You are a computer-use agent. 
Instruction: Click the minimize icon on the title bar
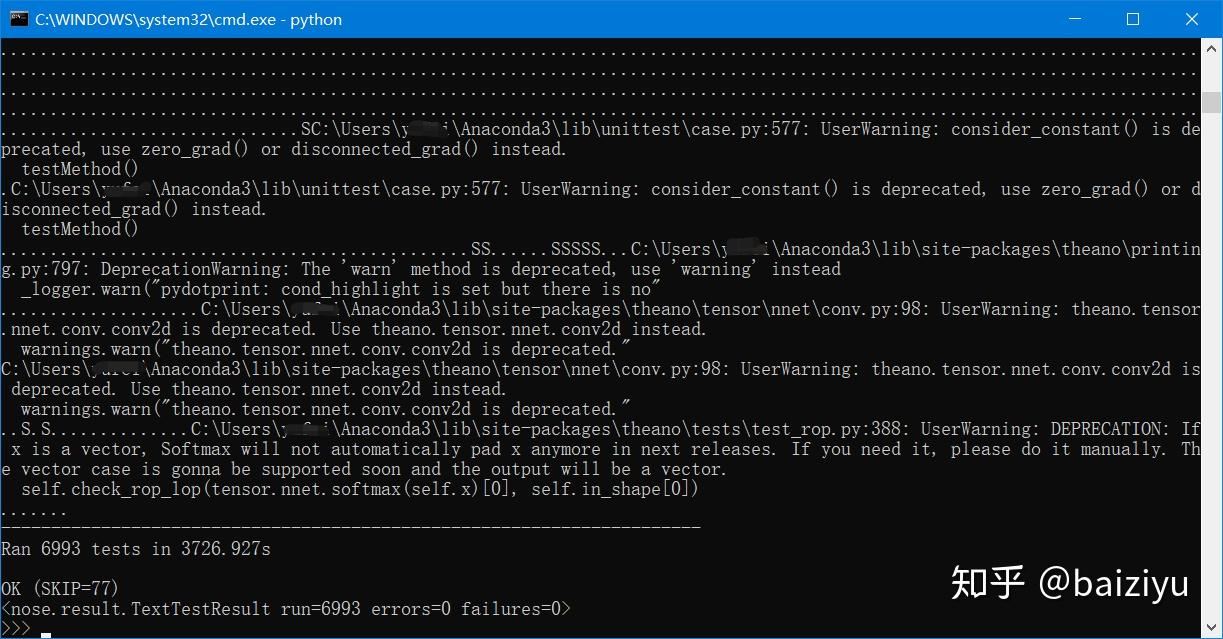click(x=1074, y=19)
